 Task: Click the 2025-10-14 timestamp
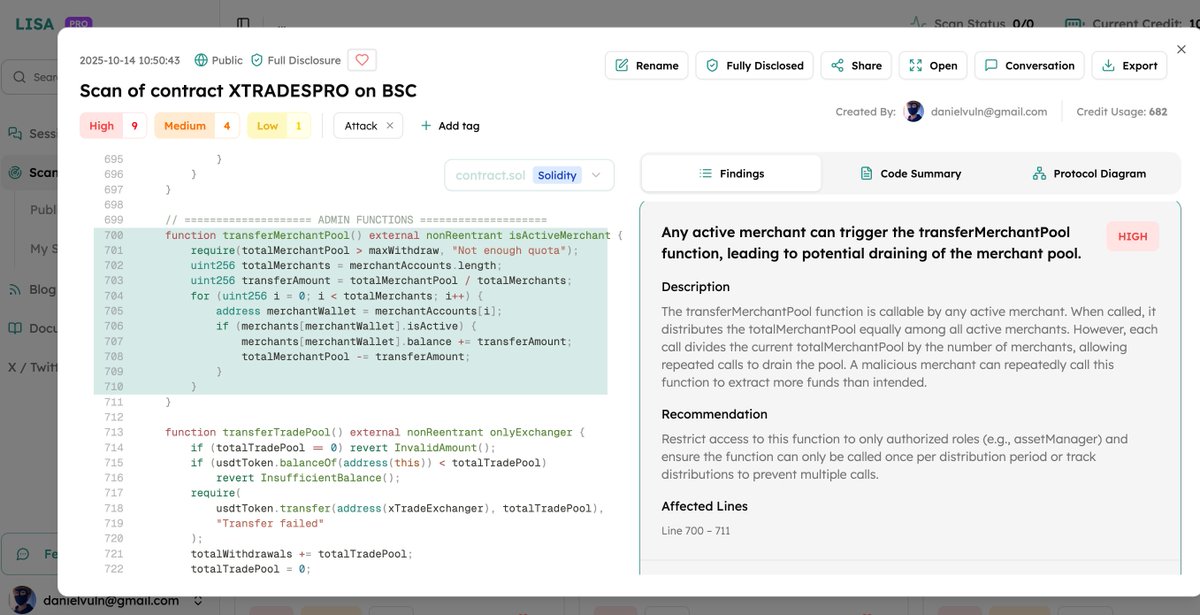pos(130,60)
